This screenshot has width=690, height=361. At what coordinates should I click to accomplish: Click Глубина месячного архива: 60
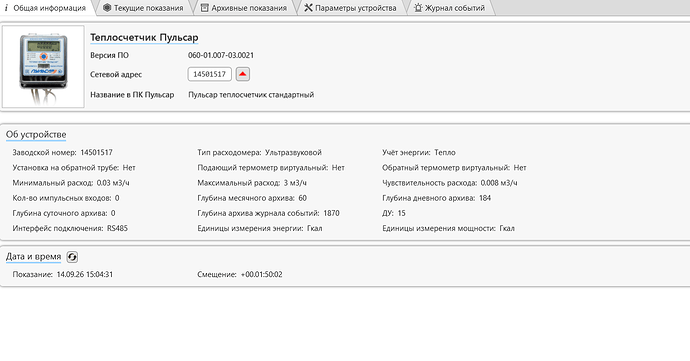pyautogui.click(x=252, y=198)
